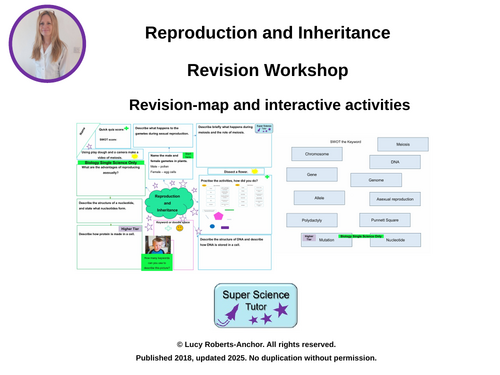This screenshot has width=500, height=375.
Task: Click the yellow smiley face icon
Action: [180, 228]
